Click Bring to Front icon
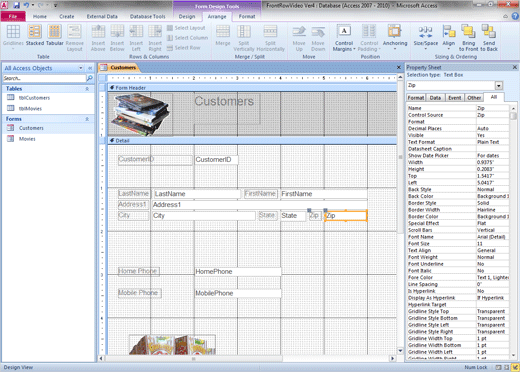 [x=468, y=32]
